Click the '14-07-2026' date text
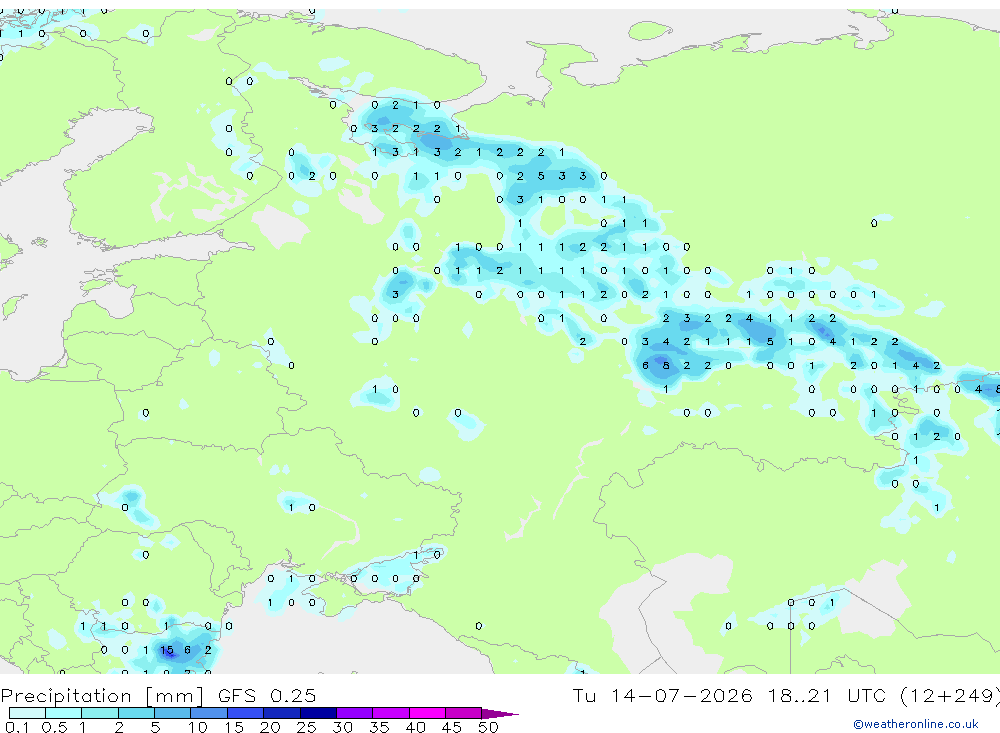 coord(681,695)
